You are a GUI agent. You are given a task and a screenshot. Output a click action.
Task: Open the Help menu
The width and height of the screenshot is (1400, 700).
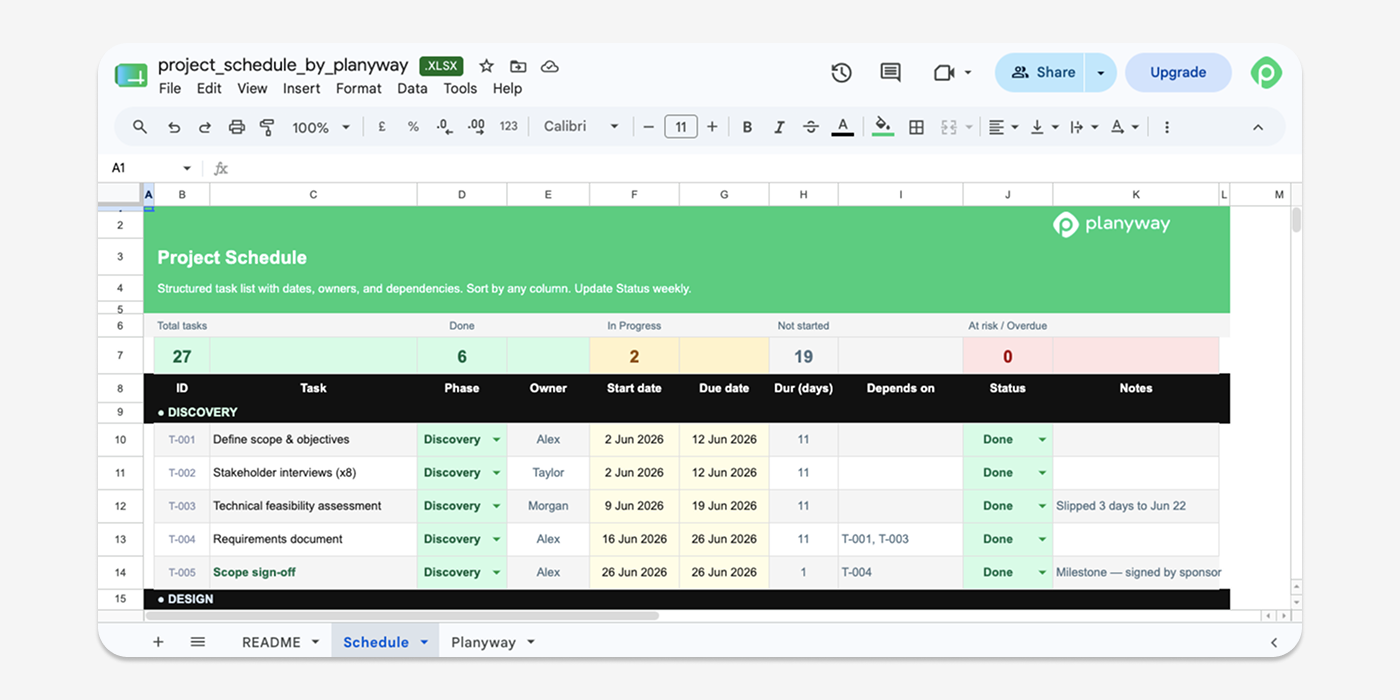pos(507,88)
